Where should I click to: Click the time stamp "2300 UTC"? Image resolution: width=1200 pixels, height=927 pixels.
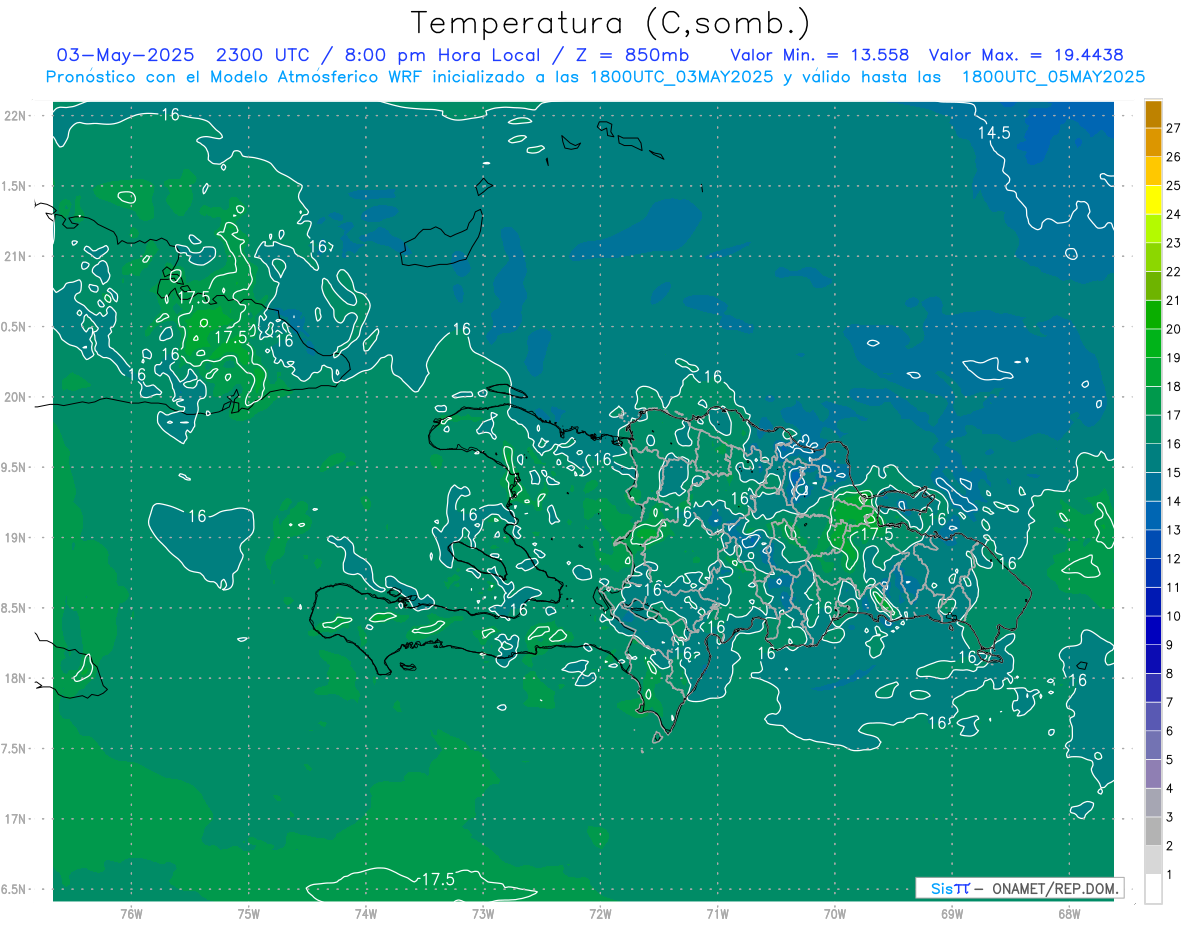click(264, 55)
